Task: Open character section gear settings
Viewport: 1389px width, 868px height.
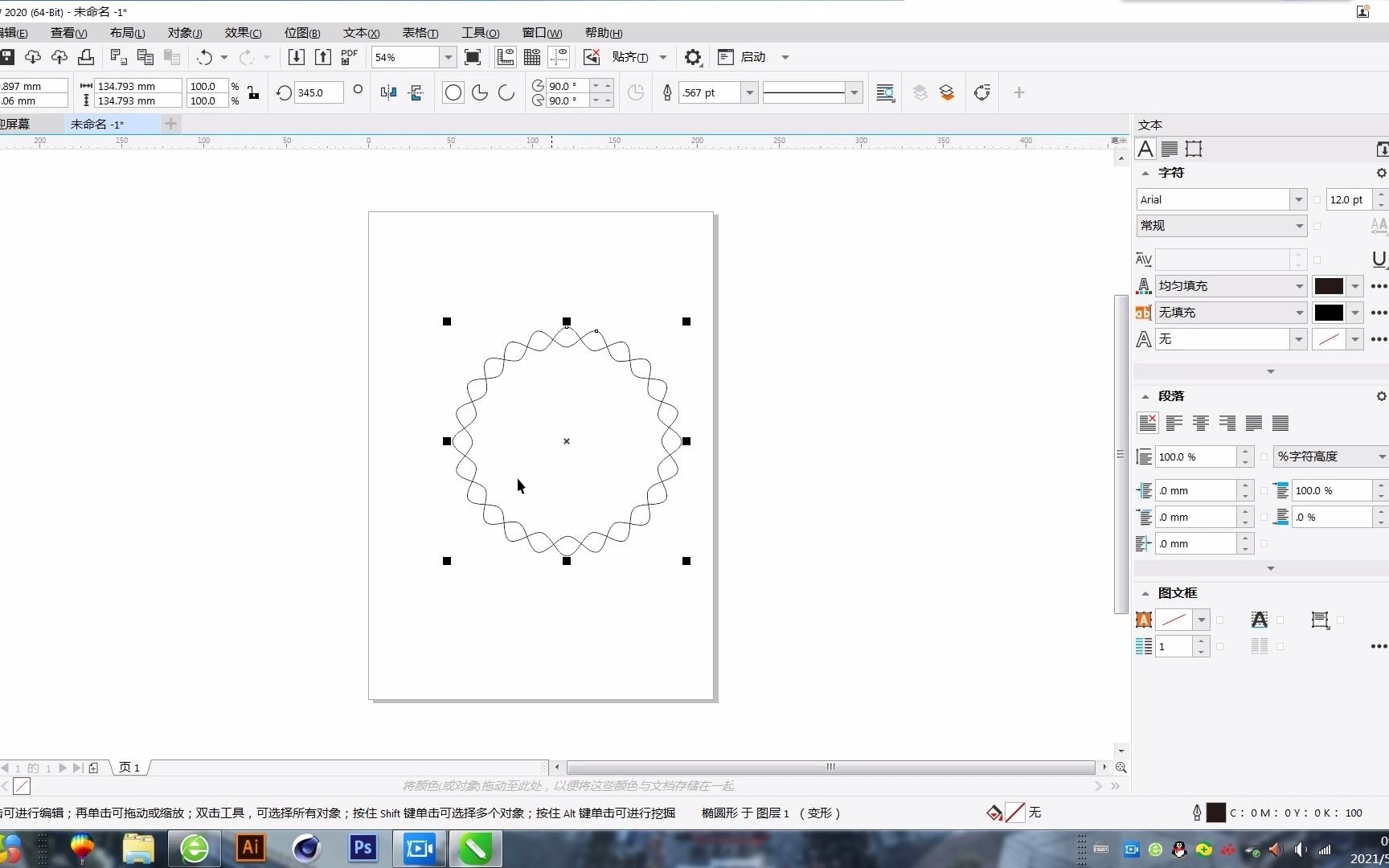Action: [1381, 173]
